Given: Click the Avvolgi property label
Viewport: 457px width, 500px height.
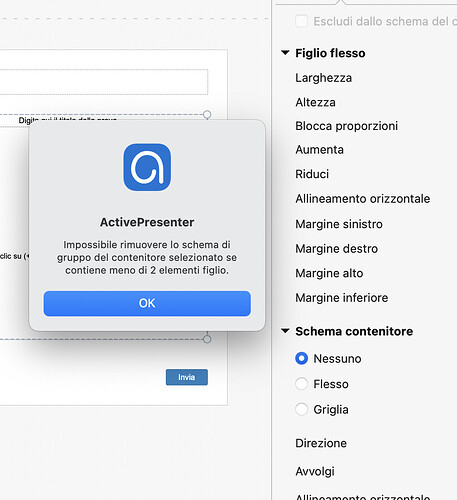Looking at the screenshot, I should tap(315, 471).
